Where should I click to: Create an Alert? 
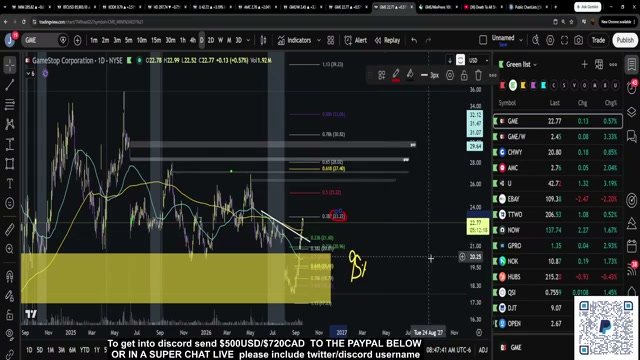[355, 40]
